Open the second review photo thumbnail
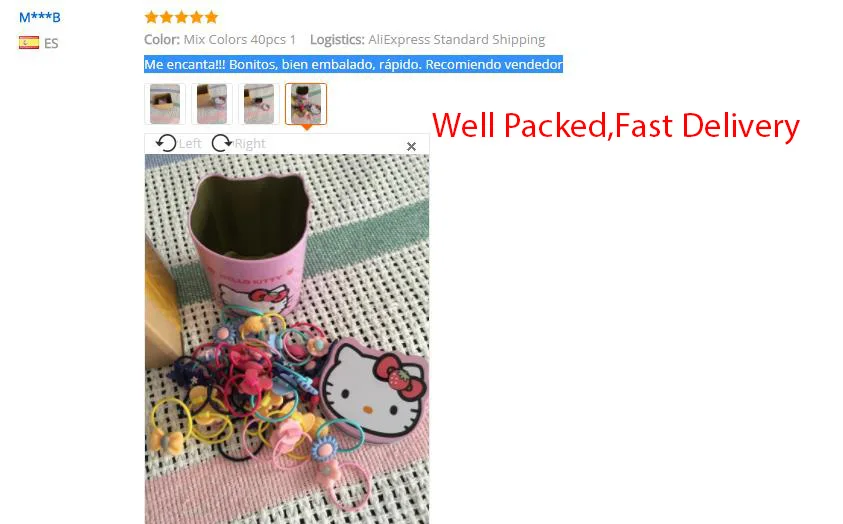 pos(212,104)
